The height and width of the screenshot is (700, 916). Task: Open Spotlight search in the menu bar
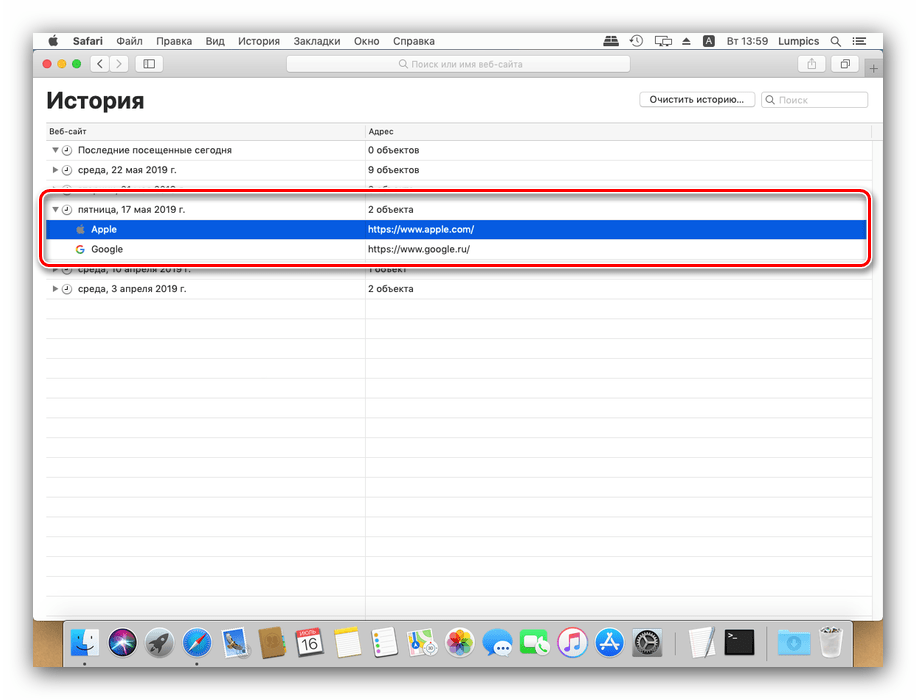click(x=835, y=41)
